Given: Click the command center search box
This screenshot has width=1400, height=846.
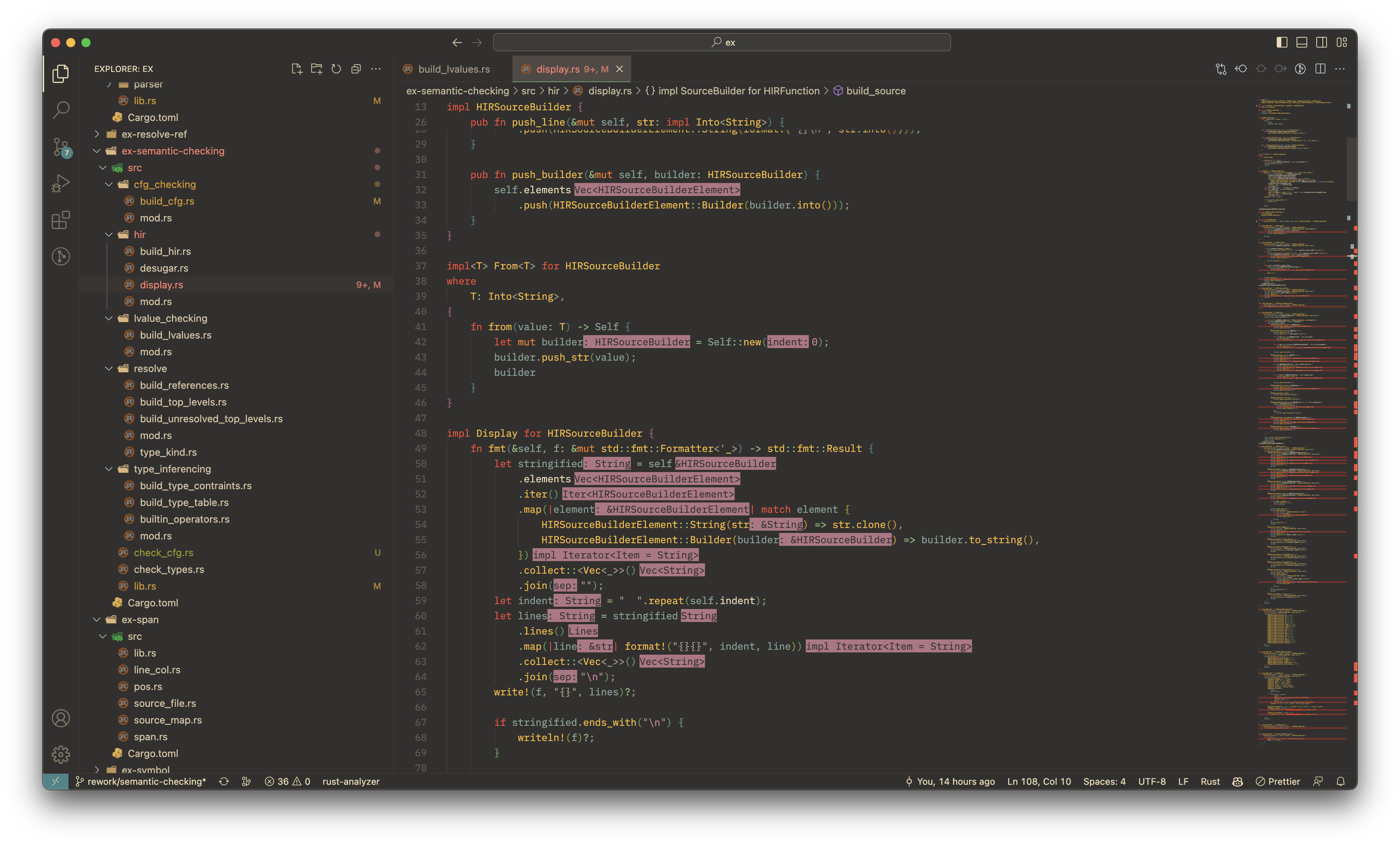Looking at the screenshot, I should coord(722,42).
